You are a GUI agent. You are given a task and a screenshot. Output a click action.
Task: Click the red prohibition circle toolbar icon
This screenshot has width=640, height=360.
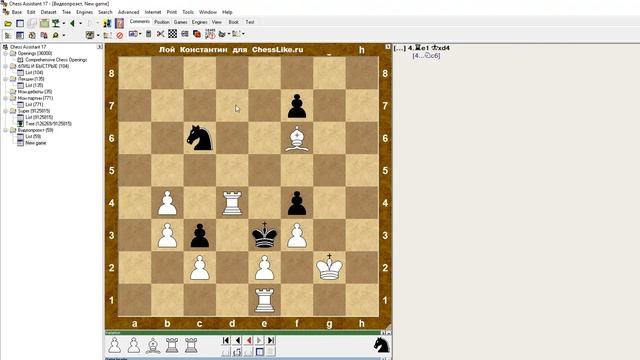120,36
